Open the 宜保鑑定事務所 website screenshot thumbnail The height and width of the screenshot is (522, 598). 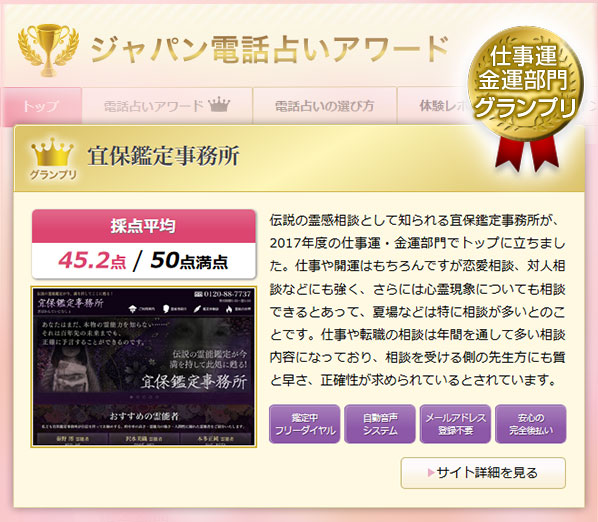(x=143, y=367)
